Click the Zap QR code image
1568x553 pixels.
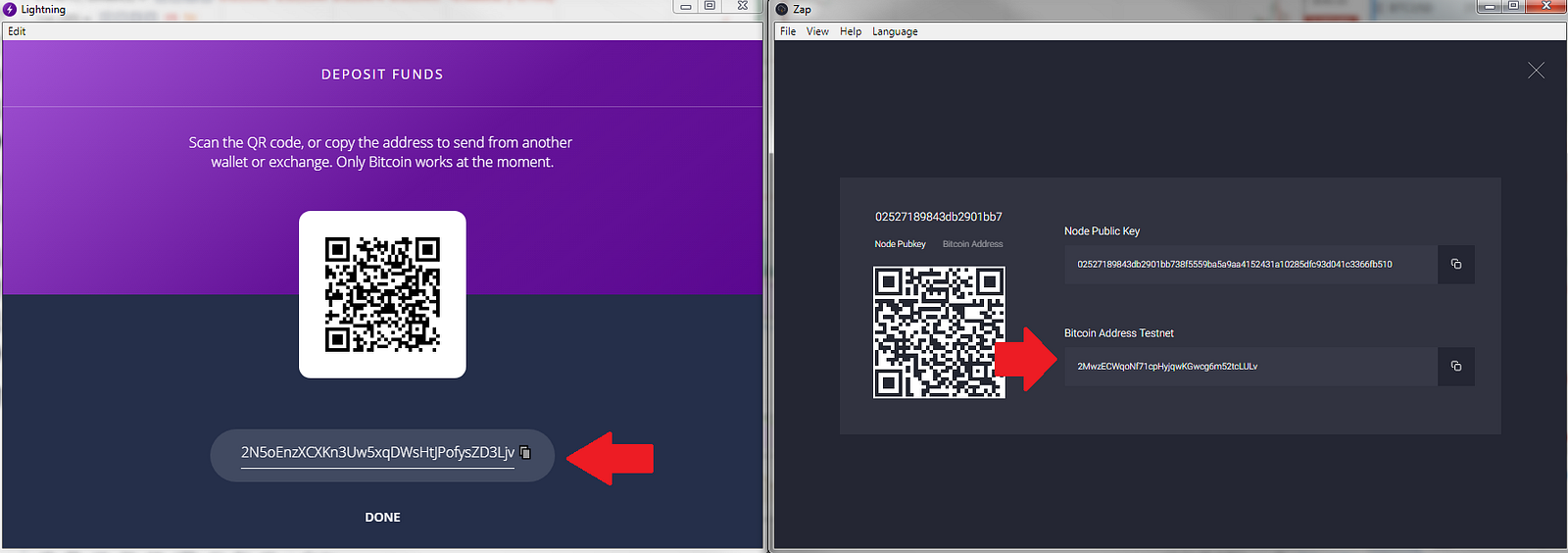coord(939,332)
